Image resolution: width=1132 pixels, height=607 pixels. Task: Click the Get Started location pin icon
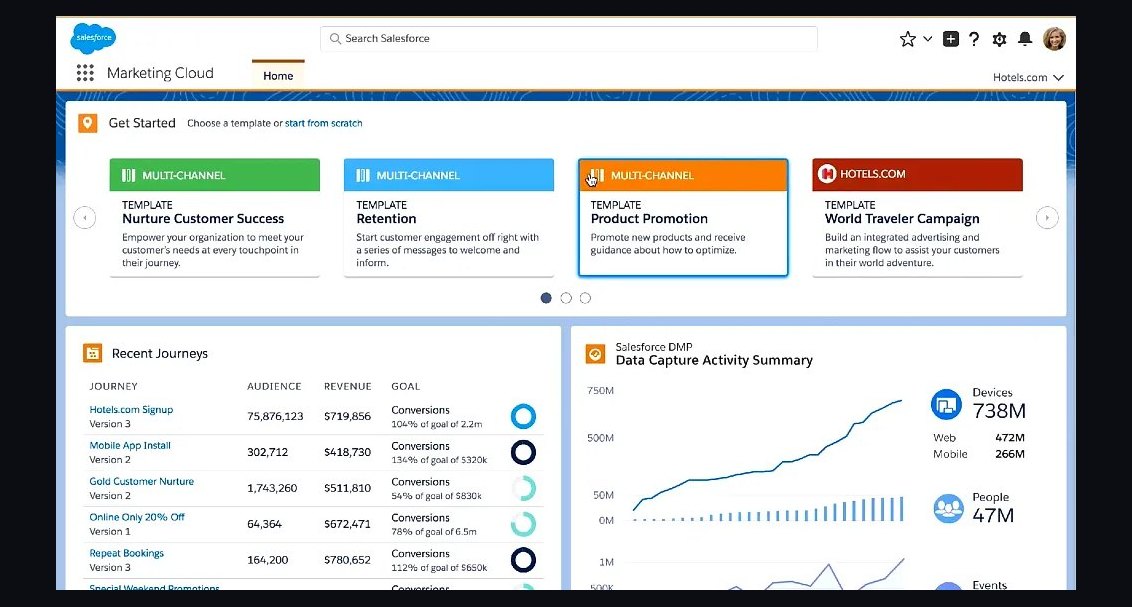pyautogui.click(x=87, y=123)
